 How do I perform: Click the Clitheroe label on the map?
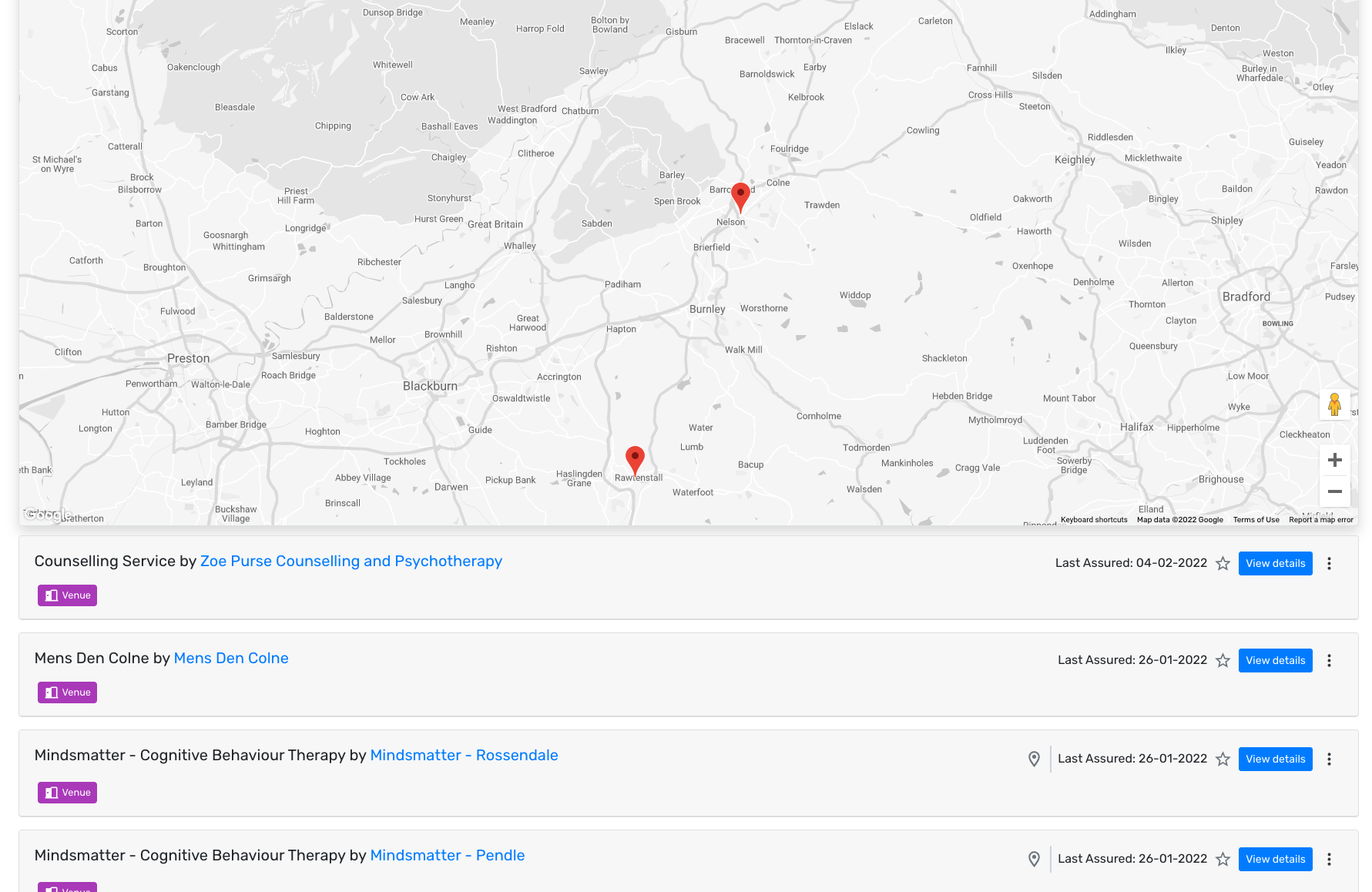coord(535,153)
